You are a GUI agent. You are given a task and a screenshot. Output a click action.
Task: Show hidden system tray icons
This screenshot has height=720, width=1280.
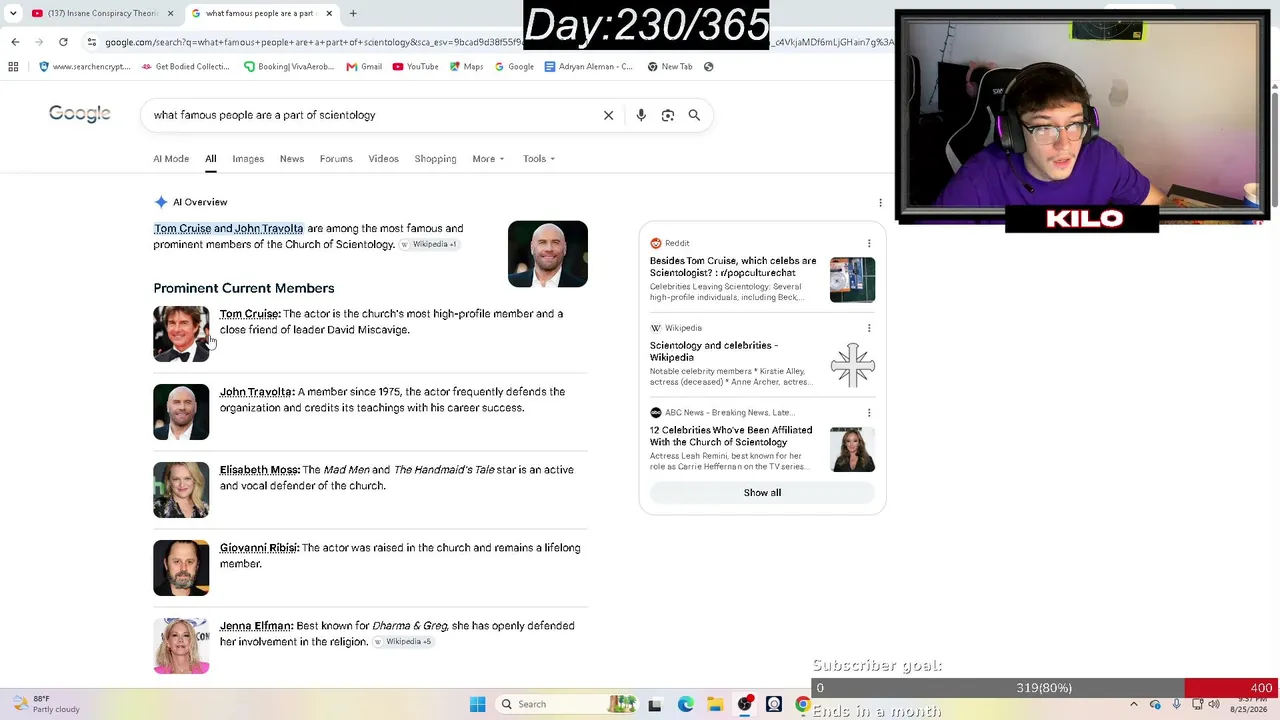[1133, 704]
